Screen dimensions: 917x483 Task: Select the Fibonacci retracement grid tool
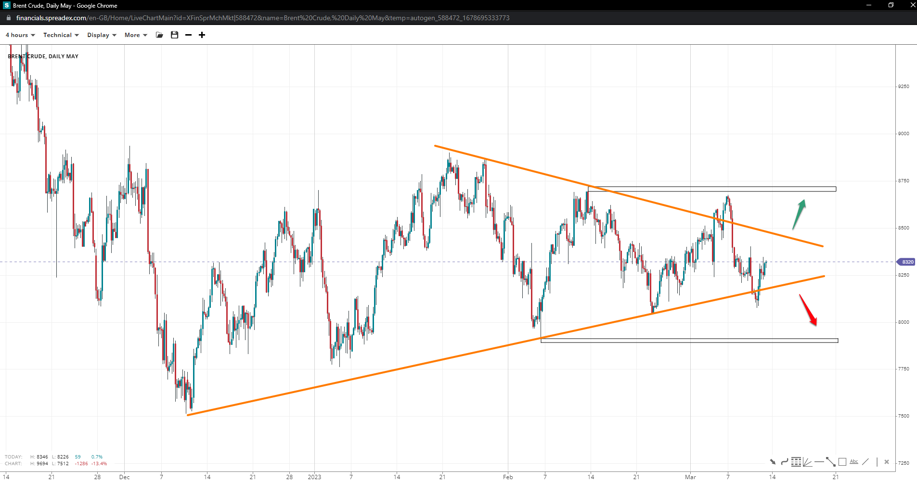pyautogui.click(x=796, y=462)
